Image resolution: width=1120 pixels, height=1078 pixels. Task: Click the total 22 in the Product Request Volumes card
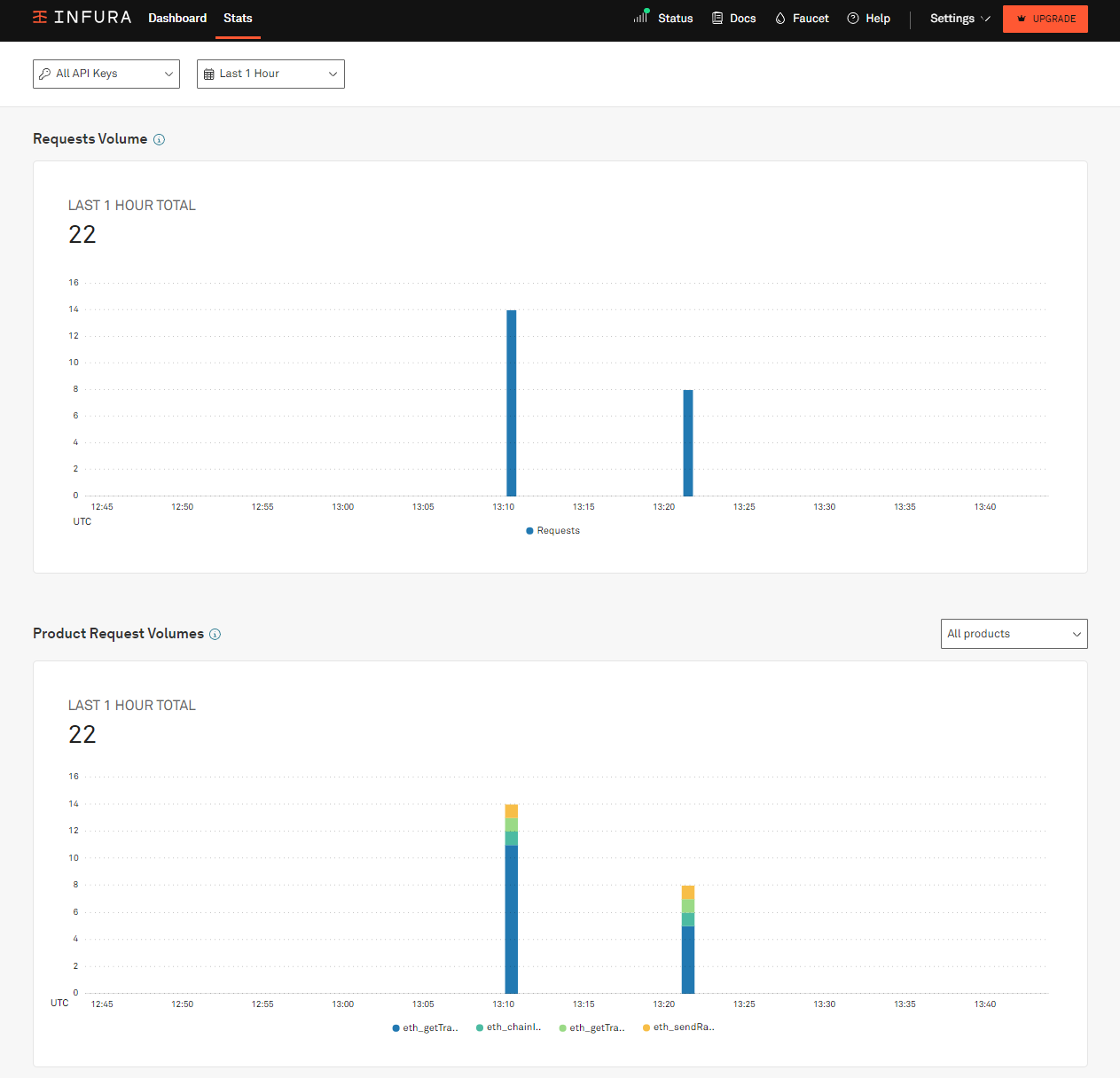tap(82, 735)
